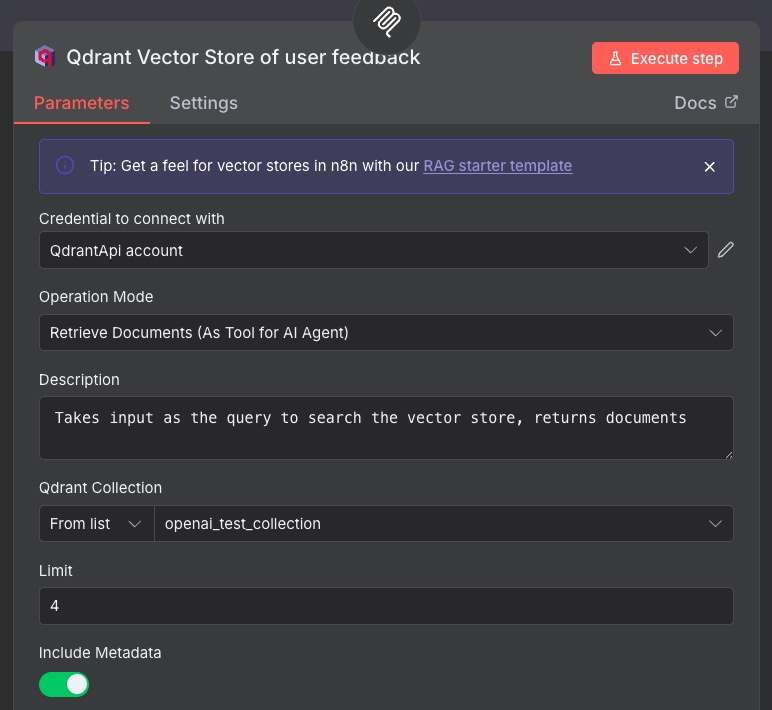Image resolution: width=772 pixels, height=710 pixels.
Task: Dismiss the RAG tip banner
Action: [x=710, y=167]
